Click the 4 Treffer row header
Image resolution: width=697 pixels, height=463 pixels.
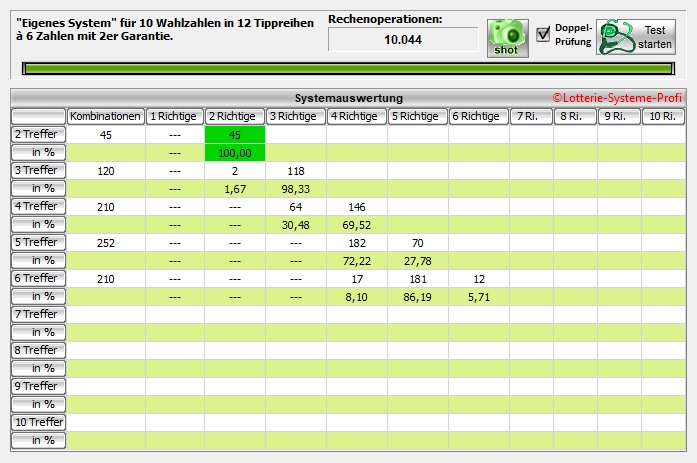pos(39,206)
